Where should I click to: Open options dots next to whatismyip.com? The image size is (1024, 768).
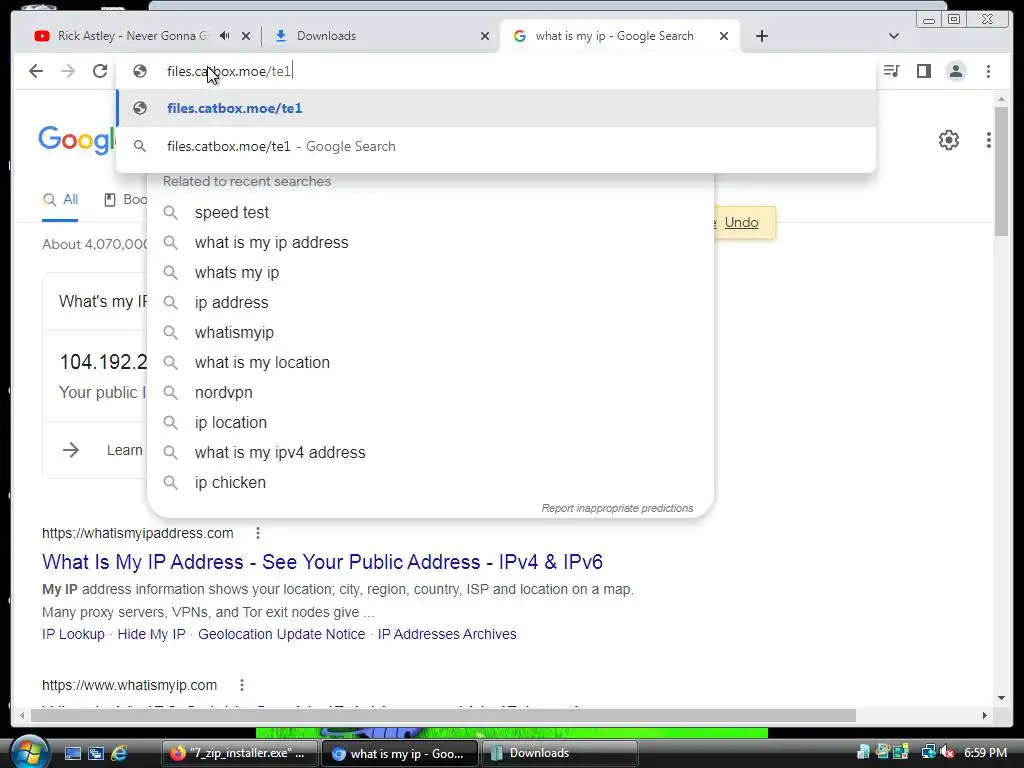tap(242, 685)
